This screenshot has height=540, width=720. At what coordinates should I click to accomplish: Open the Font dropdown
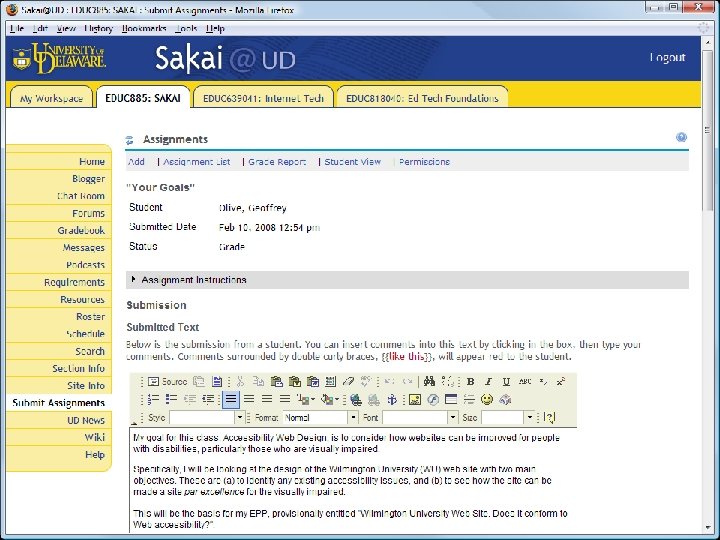420,417
